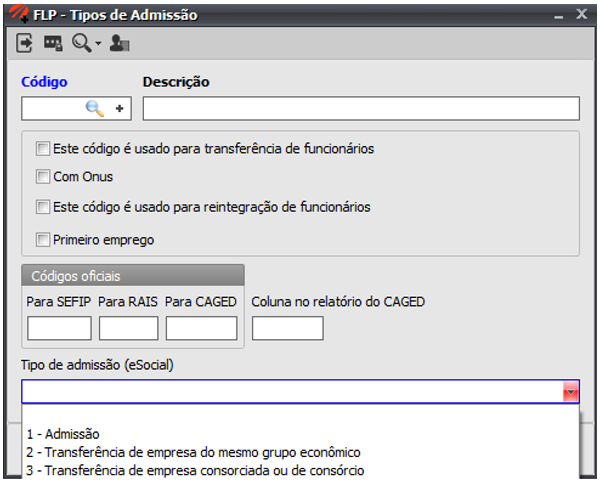Click the plus icon in Código field

(120, 109)
